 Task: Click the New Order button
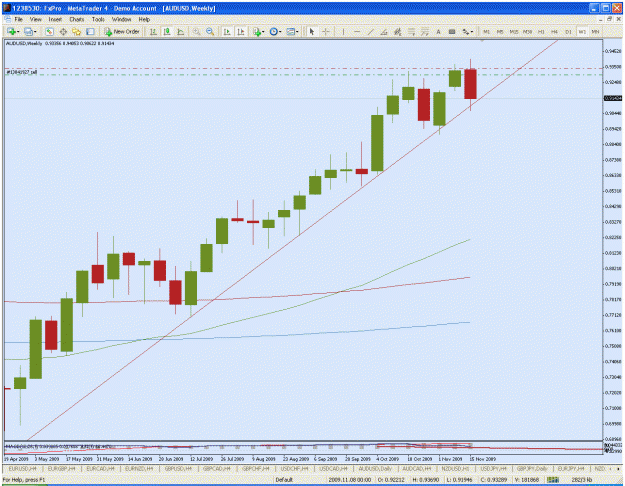point(122,31)
